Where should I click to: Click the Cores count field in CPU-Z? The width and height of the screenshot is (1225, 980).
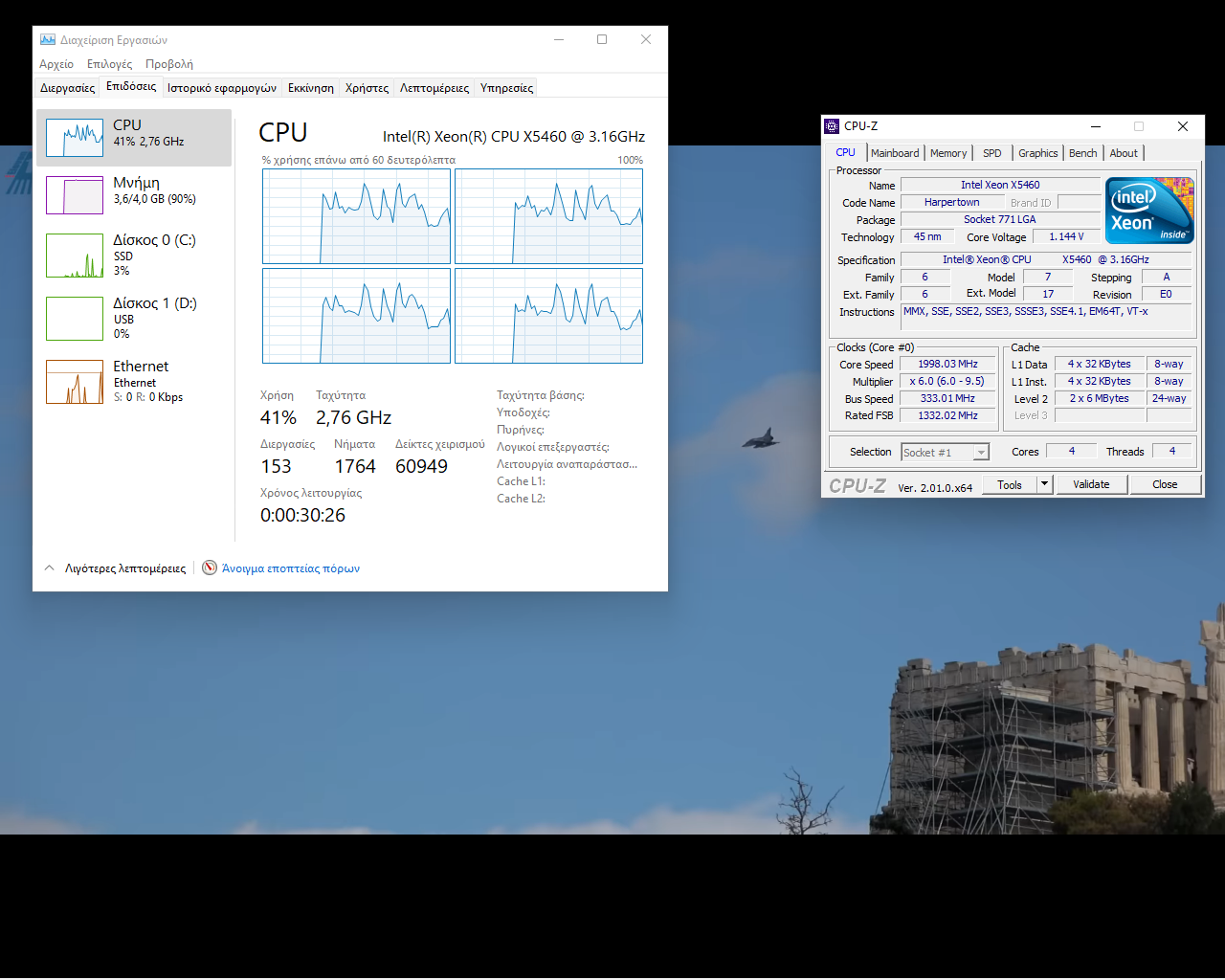click(x=1072, y=451)
